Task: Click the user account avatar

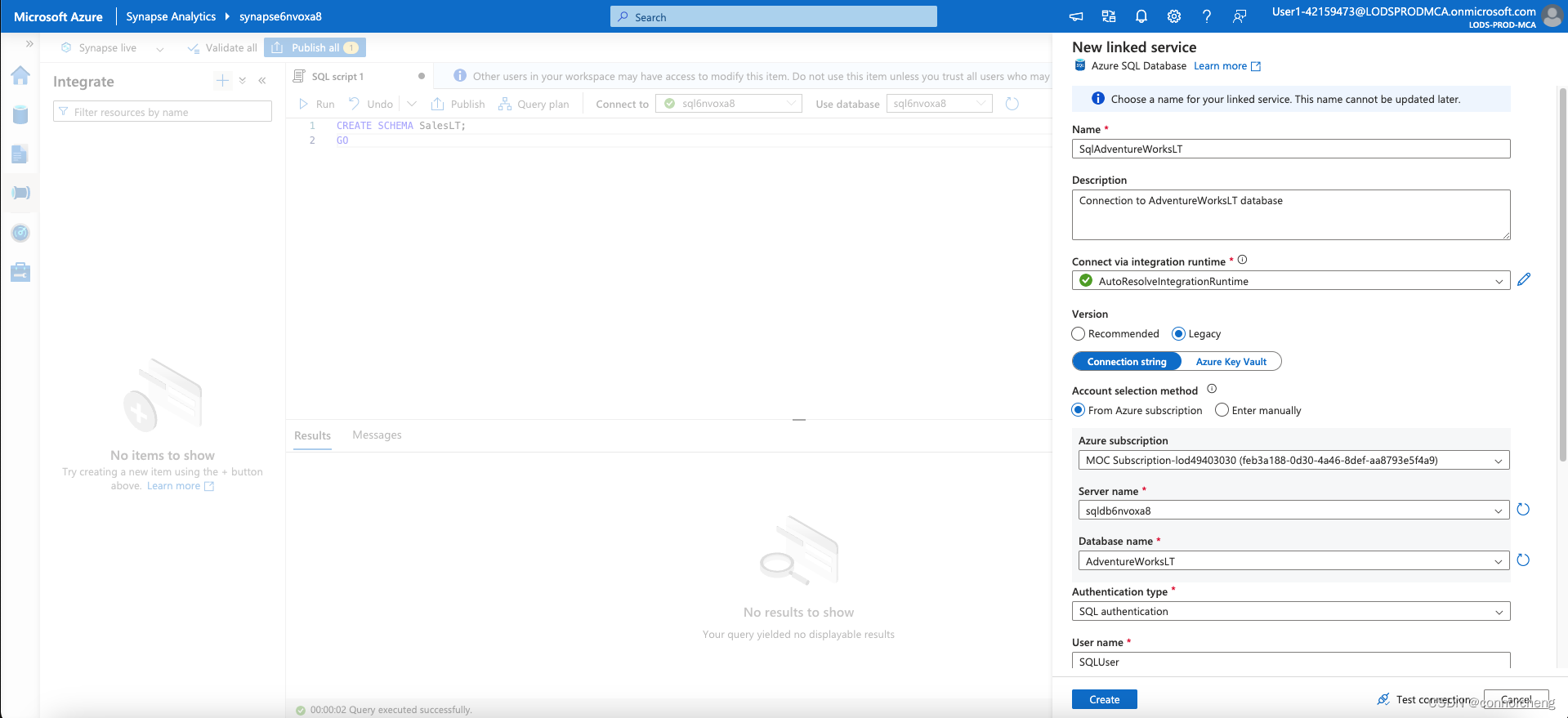Action: tap(1552, 16)
